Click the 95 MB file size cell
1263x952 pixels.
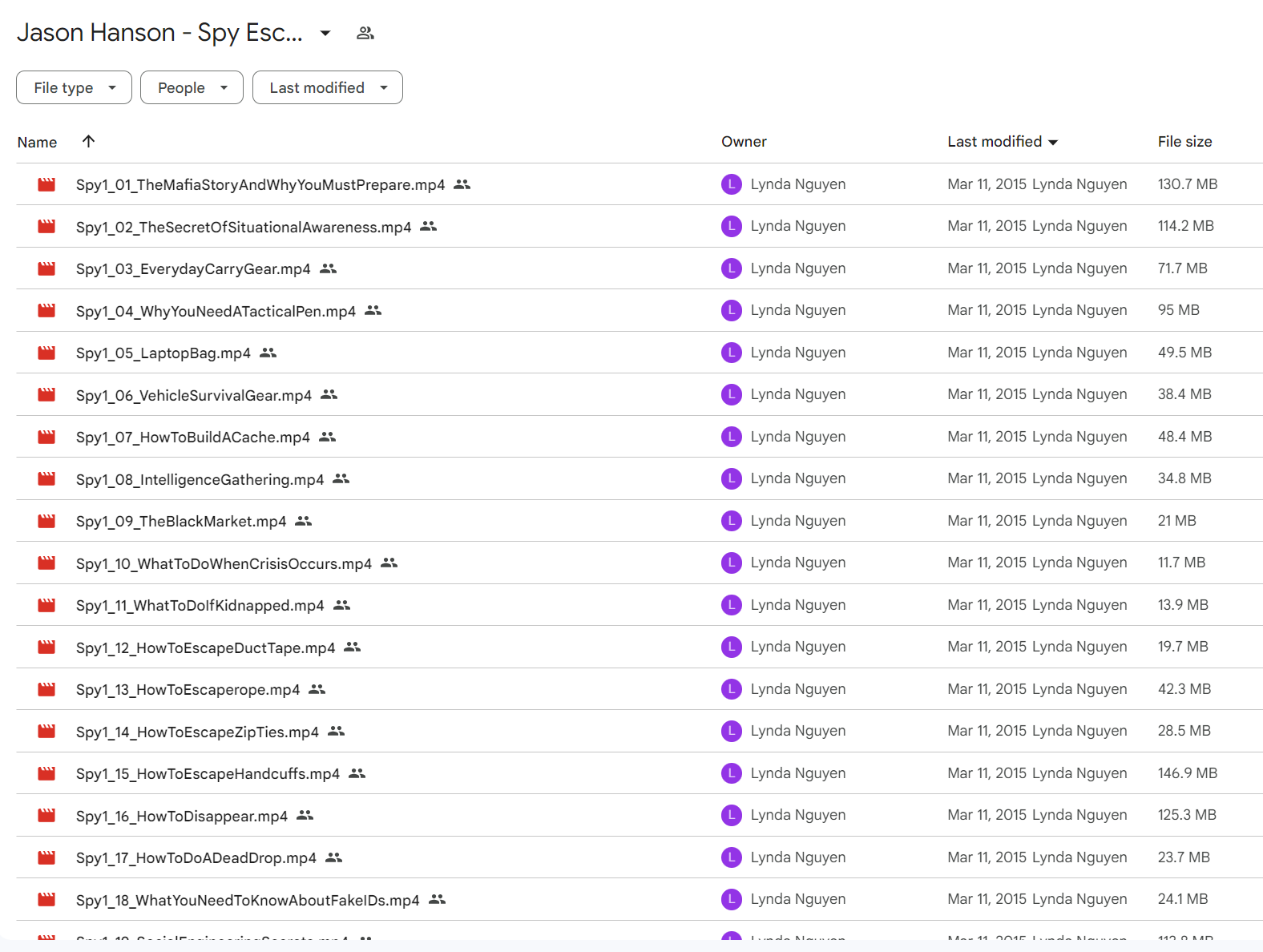click(x=1179, y=310)
